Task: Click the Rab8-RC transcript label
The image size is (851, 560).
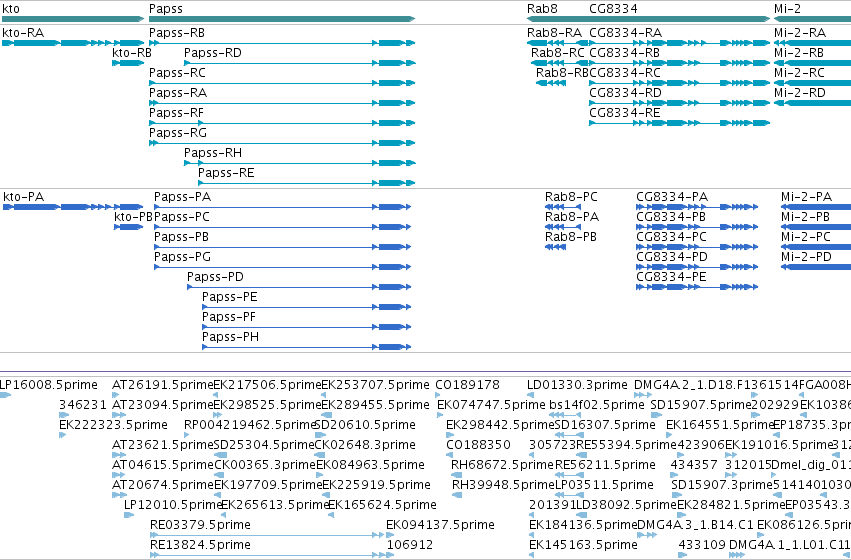Action: point(558,53)
